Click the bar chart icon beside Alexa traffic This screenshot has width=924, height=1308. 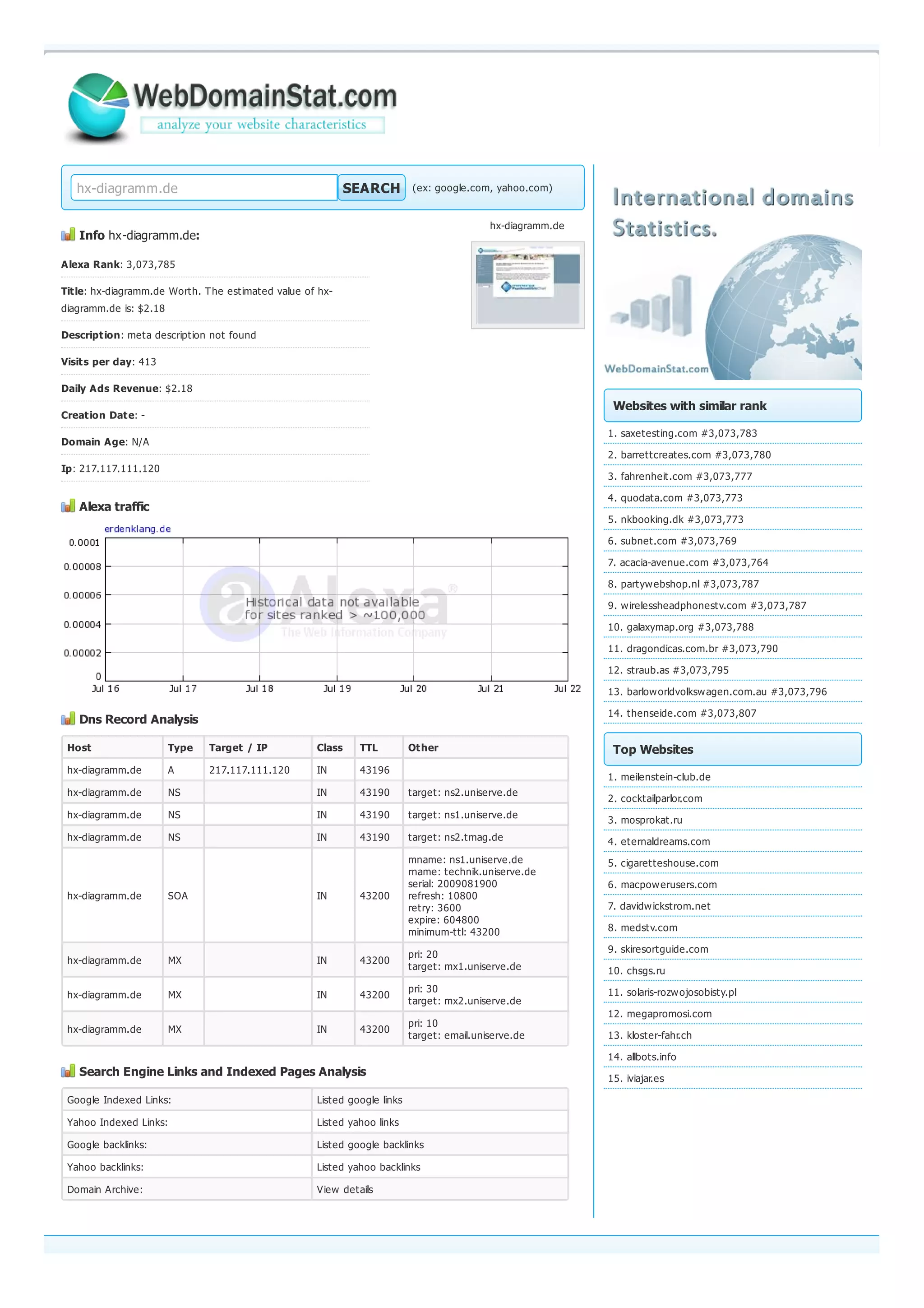pos(68,506)
